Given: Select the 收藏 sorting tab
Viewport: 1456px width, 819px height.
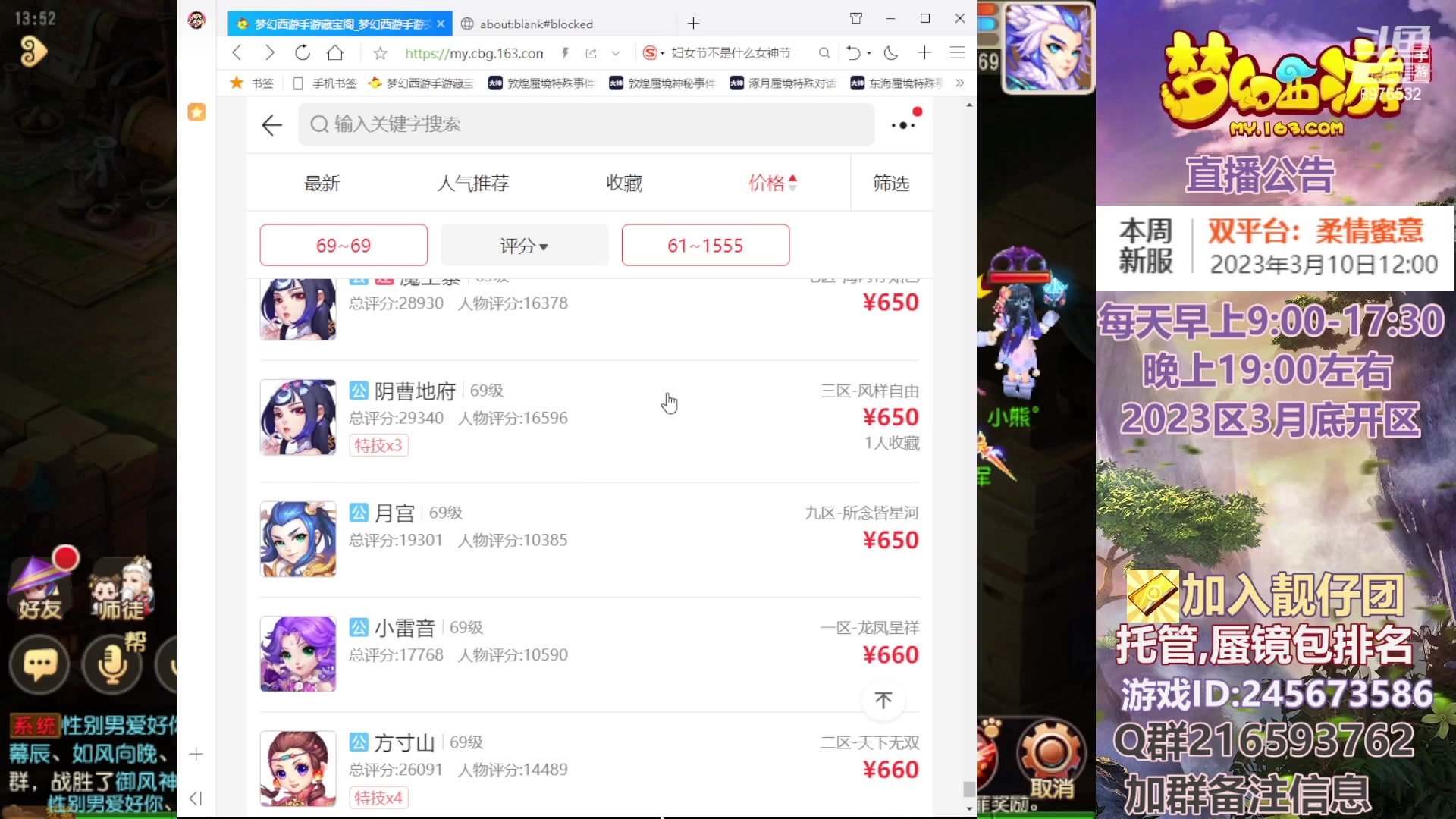Looking at the screenshot, I should [x=624, y=183].
